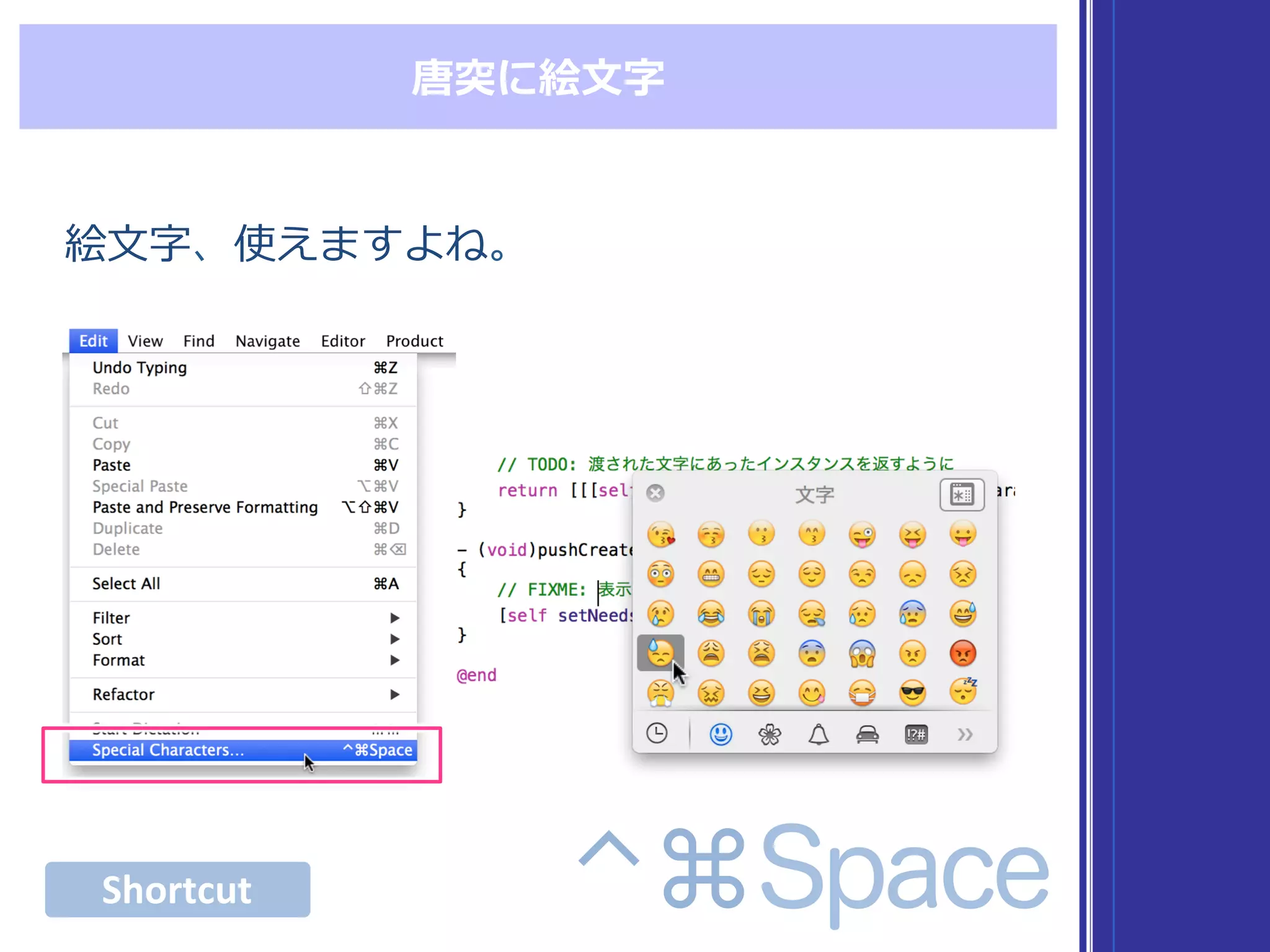Choose Paste and Preserve Formatting
Screen dimensions: 1270x952
tap(243, 507)
